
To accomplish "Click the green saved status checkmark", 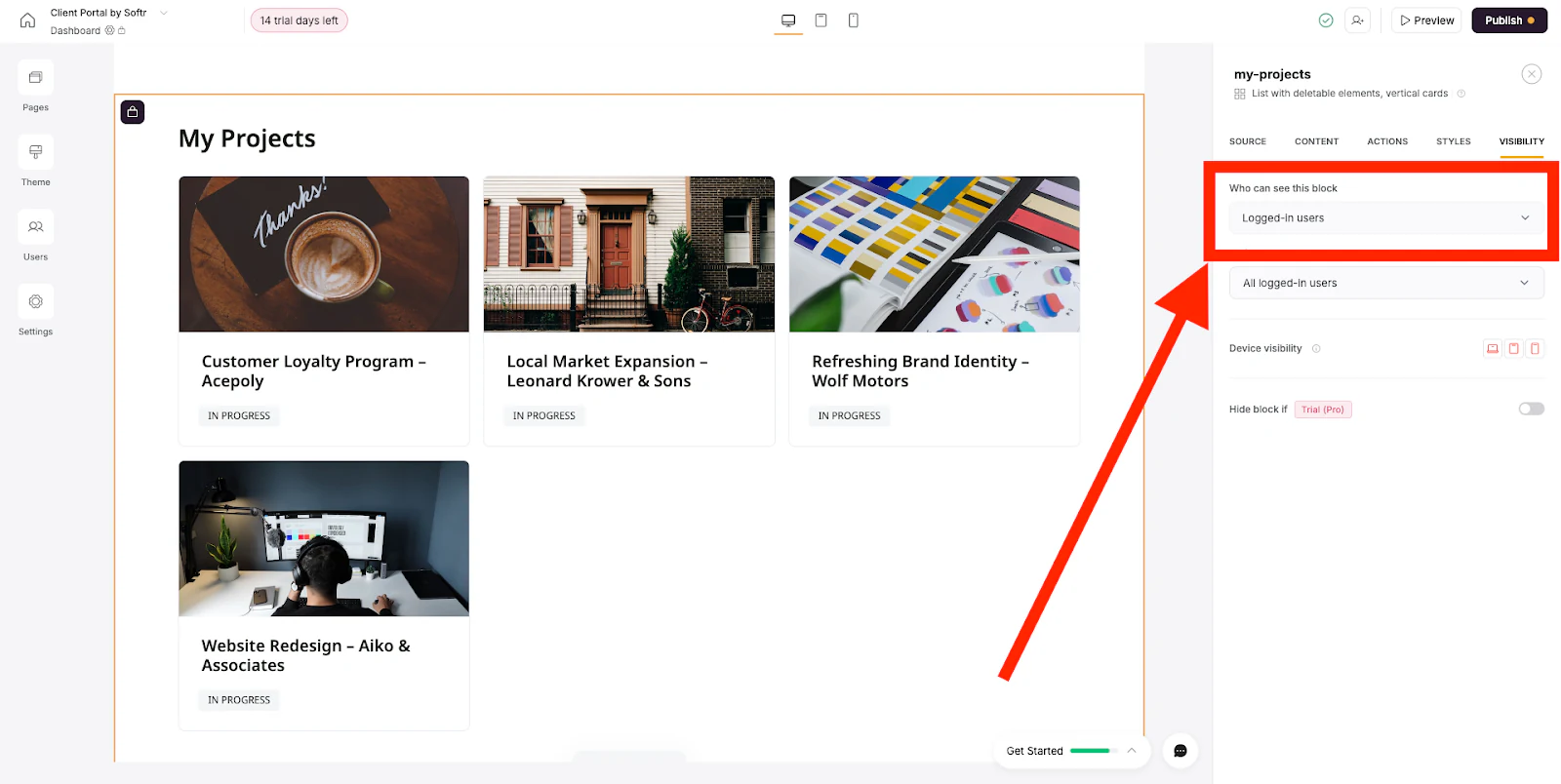I will point(1326,20).
